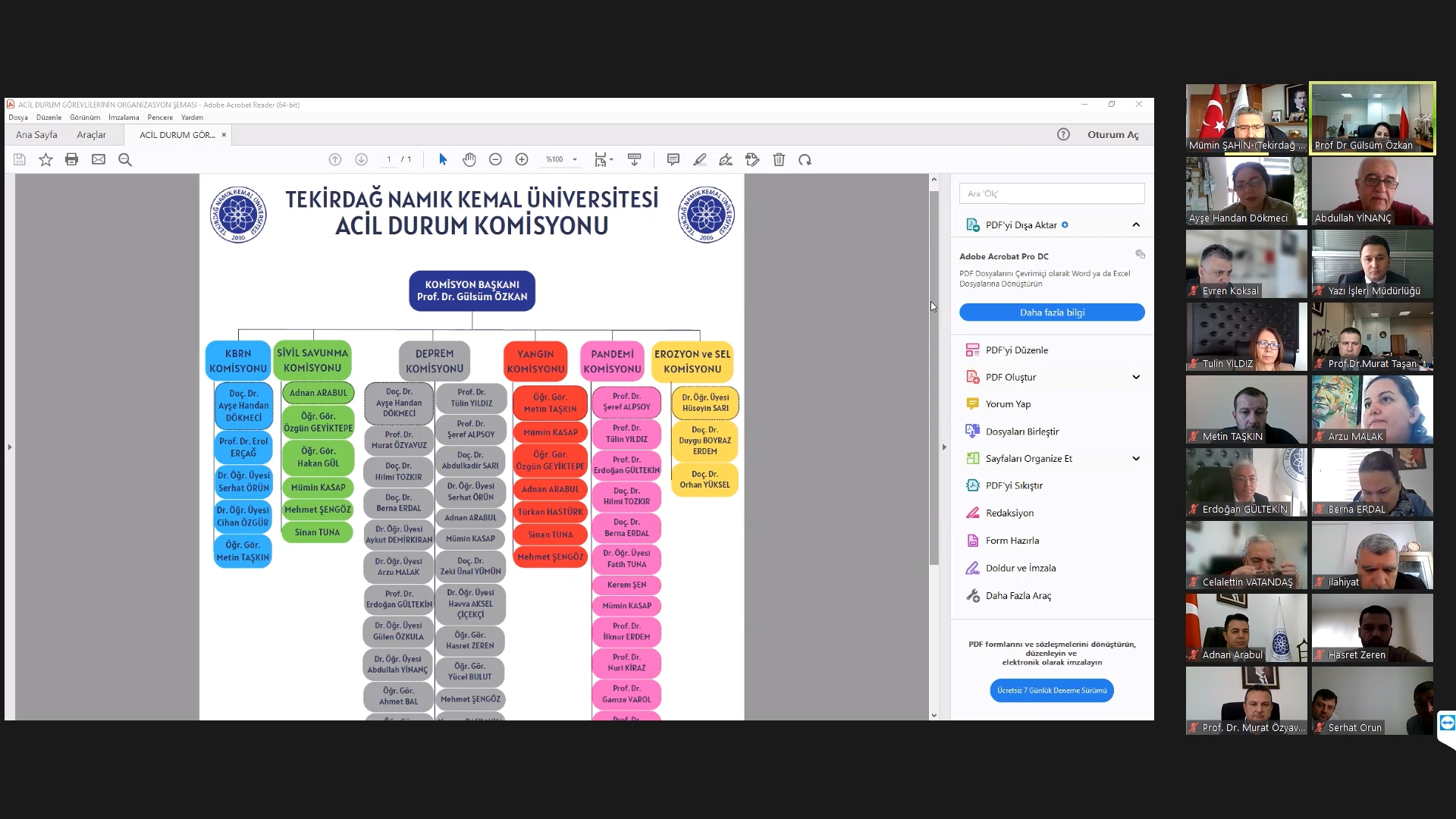Select the highlighter pen tool
The width and height of the screenshot is (1456, 819).
tap(699, 159)
